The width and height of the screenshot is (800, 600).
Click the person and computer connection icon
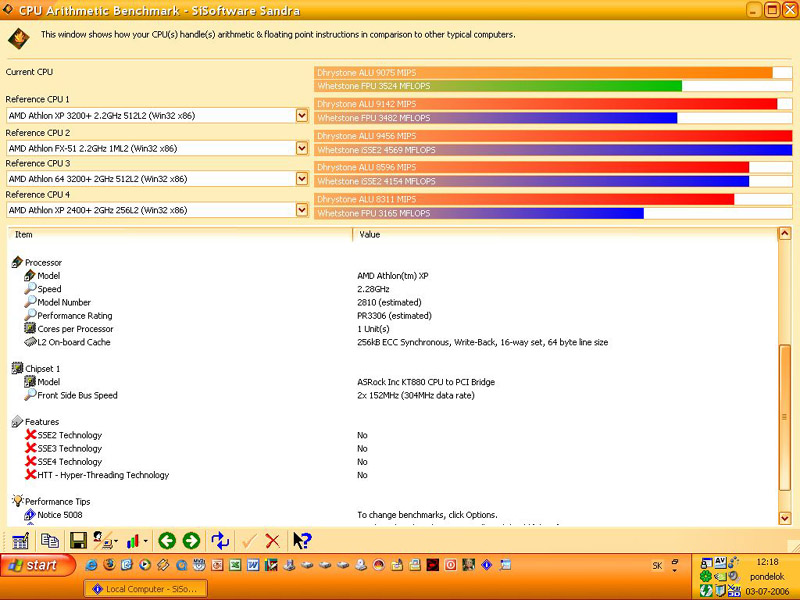point(102,540)
